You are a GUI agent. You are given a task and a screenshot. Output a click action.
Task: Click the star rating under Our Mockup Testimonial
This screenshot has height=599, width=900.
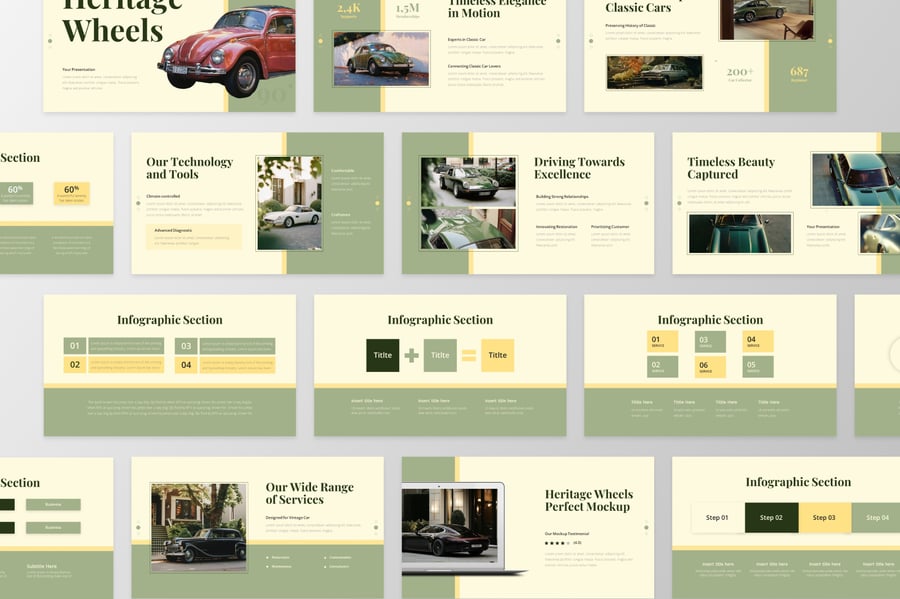point(558,543)
